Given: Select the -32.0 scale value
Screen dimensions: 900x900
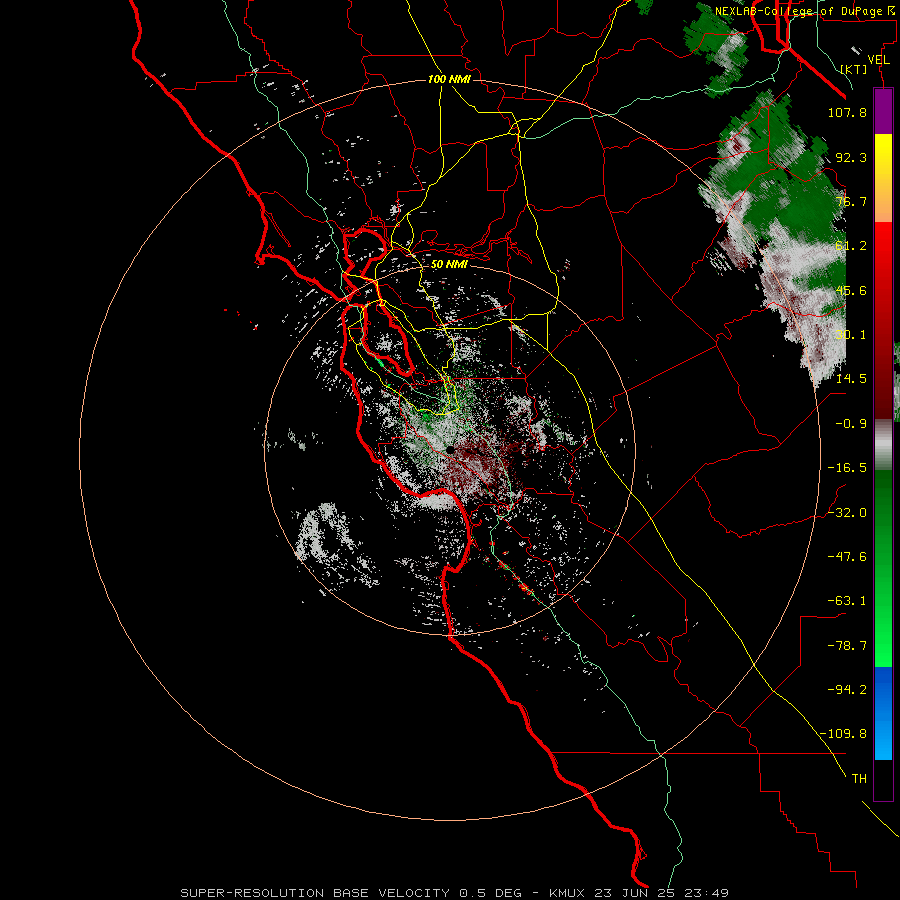Looking at the screenshot, I should 847,513.
